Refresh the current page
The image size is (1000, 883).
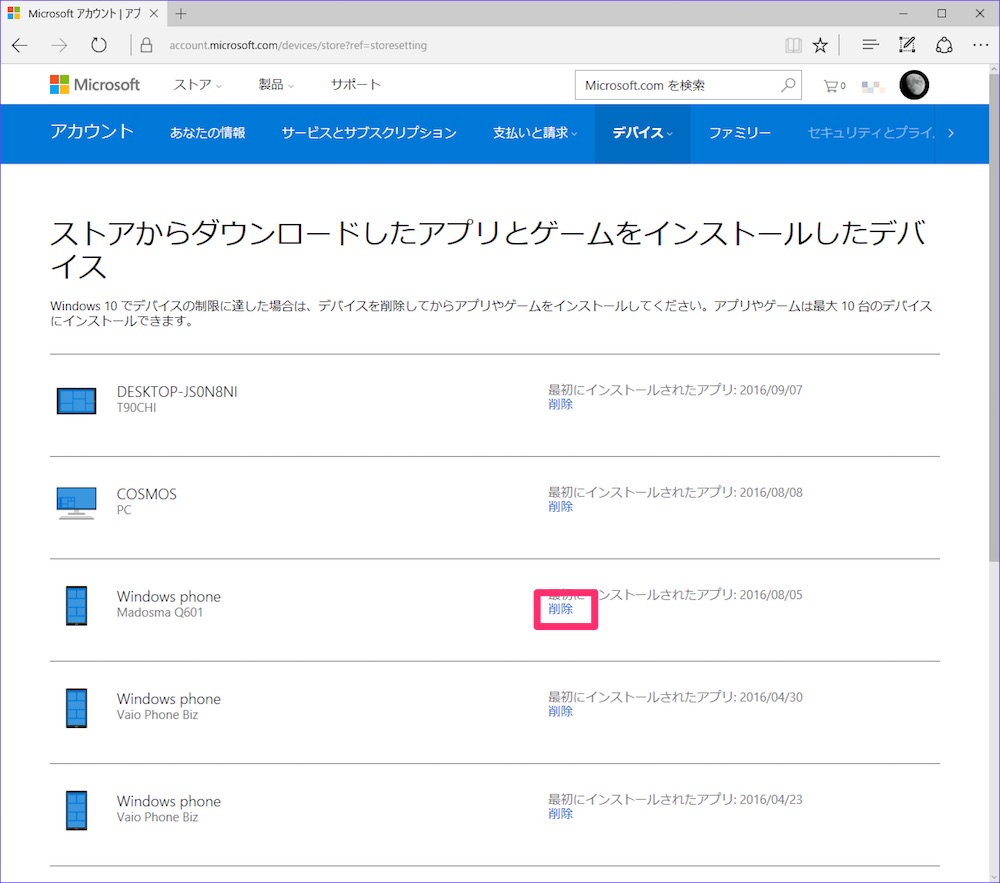(x=99, y=45)
